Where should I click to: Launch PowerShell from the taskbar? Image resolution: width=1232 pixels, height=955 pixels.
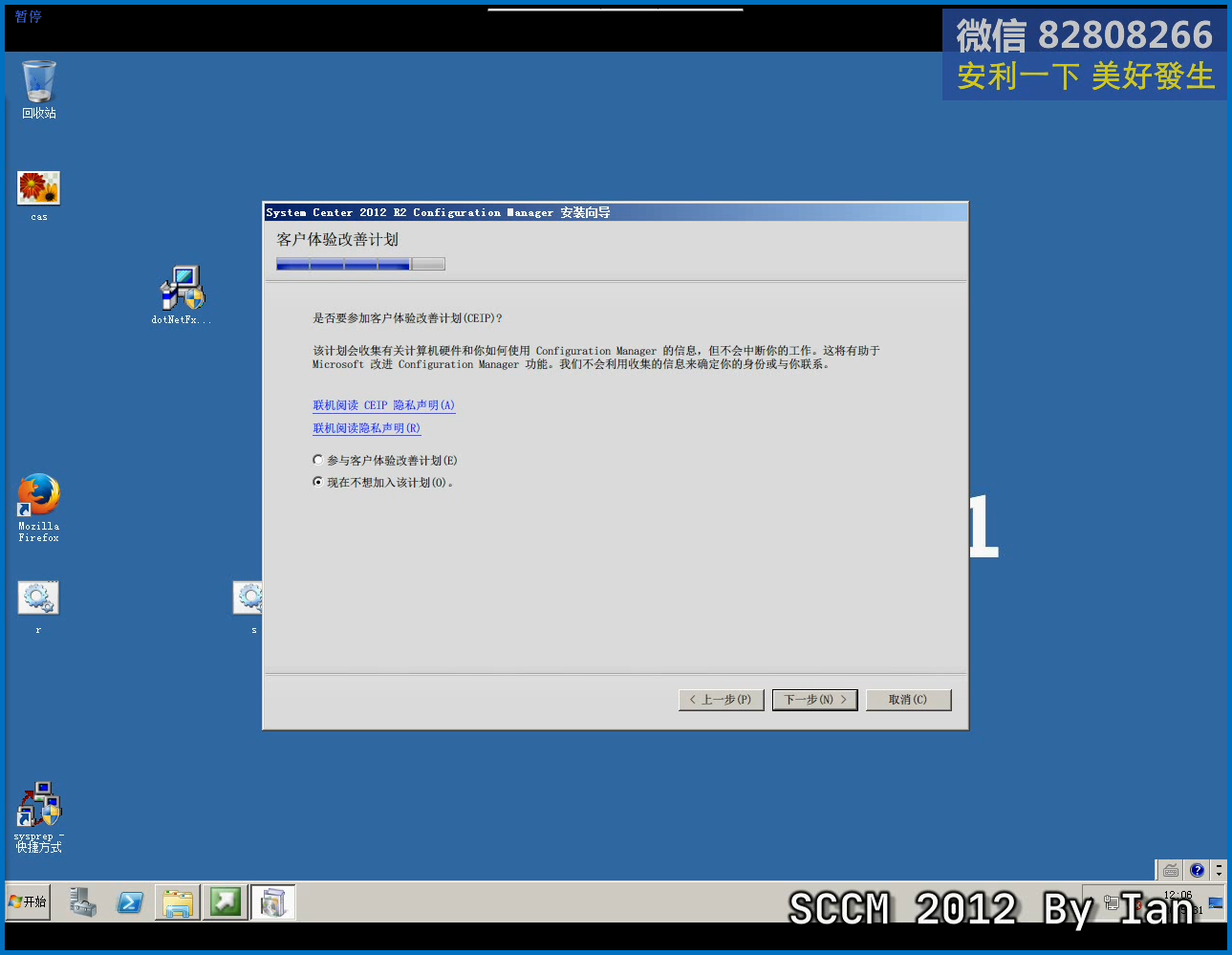(130, 902)
